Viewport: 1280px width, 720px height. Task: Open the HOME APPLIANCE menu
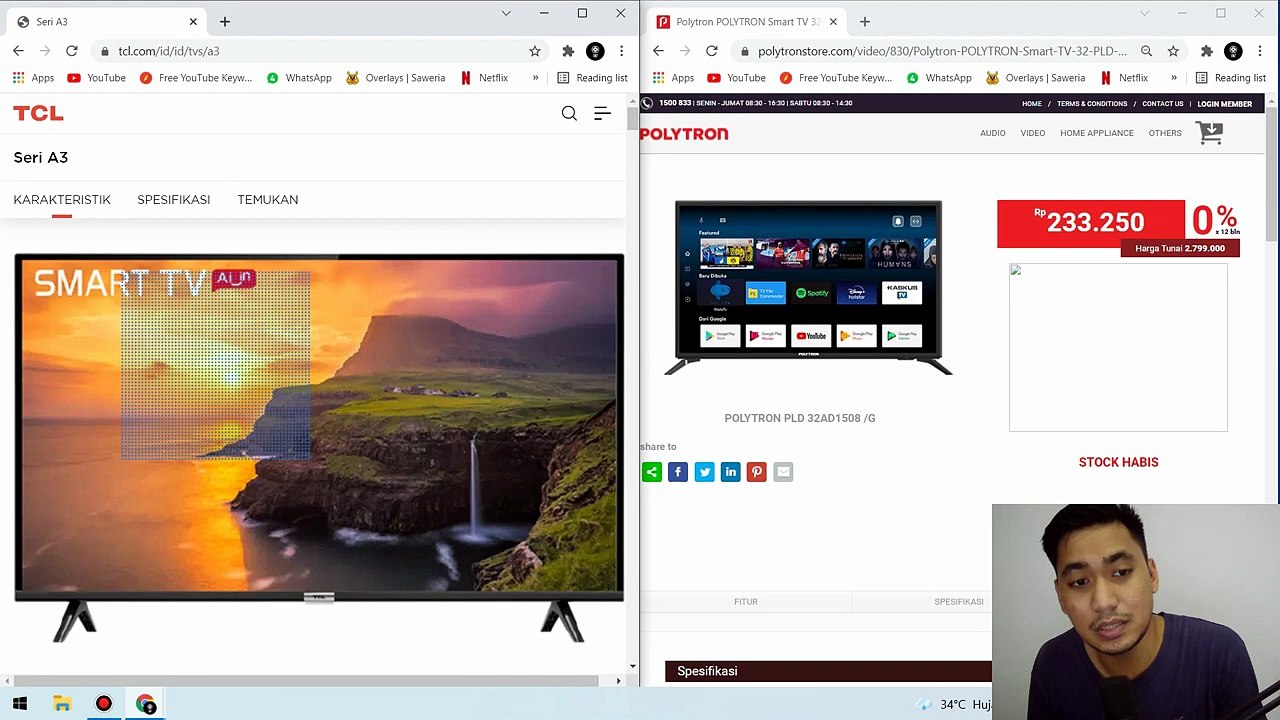click(x=1097, y=133)
